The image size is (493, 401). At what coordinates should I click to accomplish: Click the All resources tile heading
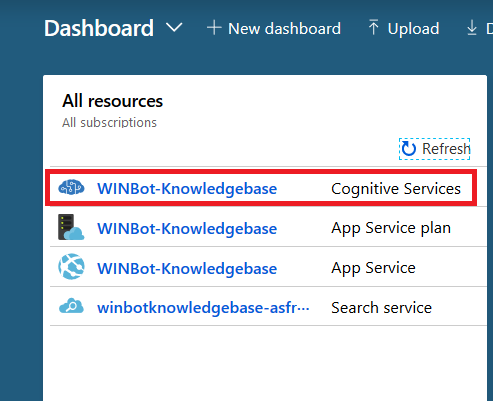click(x=112, y=101)
